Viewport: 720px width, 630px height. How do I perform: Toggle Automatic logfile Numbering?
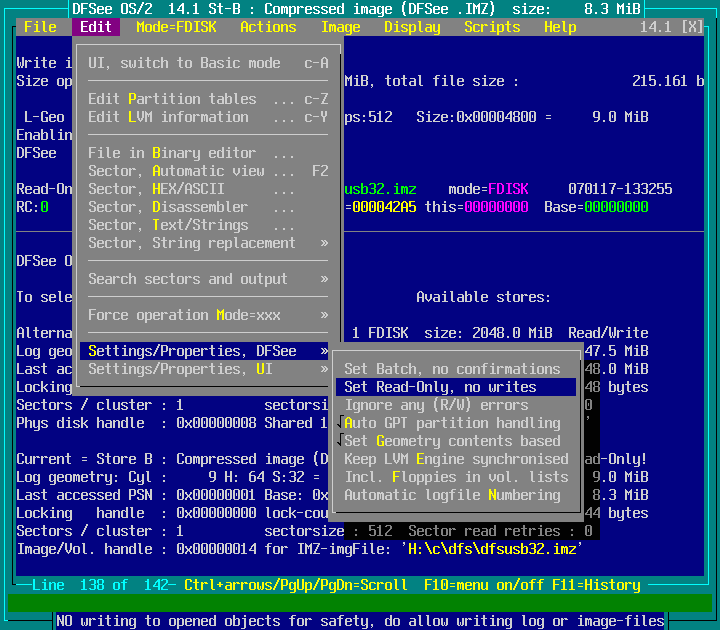452,495
